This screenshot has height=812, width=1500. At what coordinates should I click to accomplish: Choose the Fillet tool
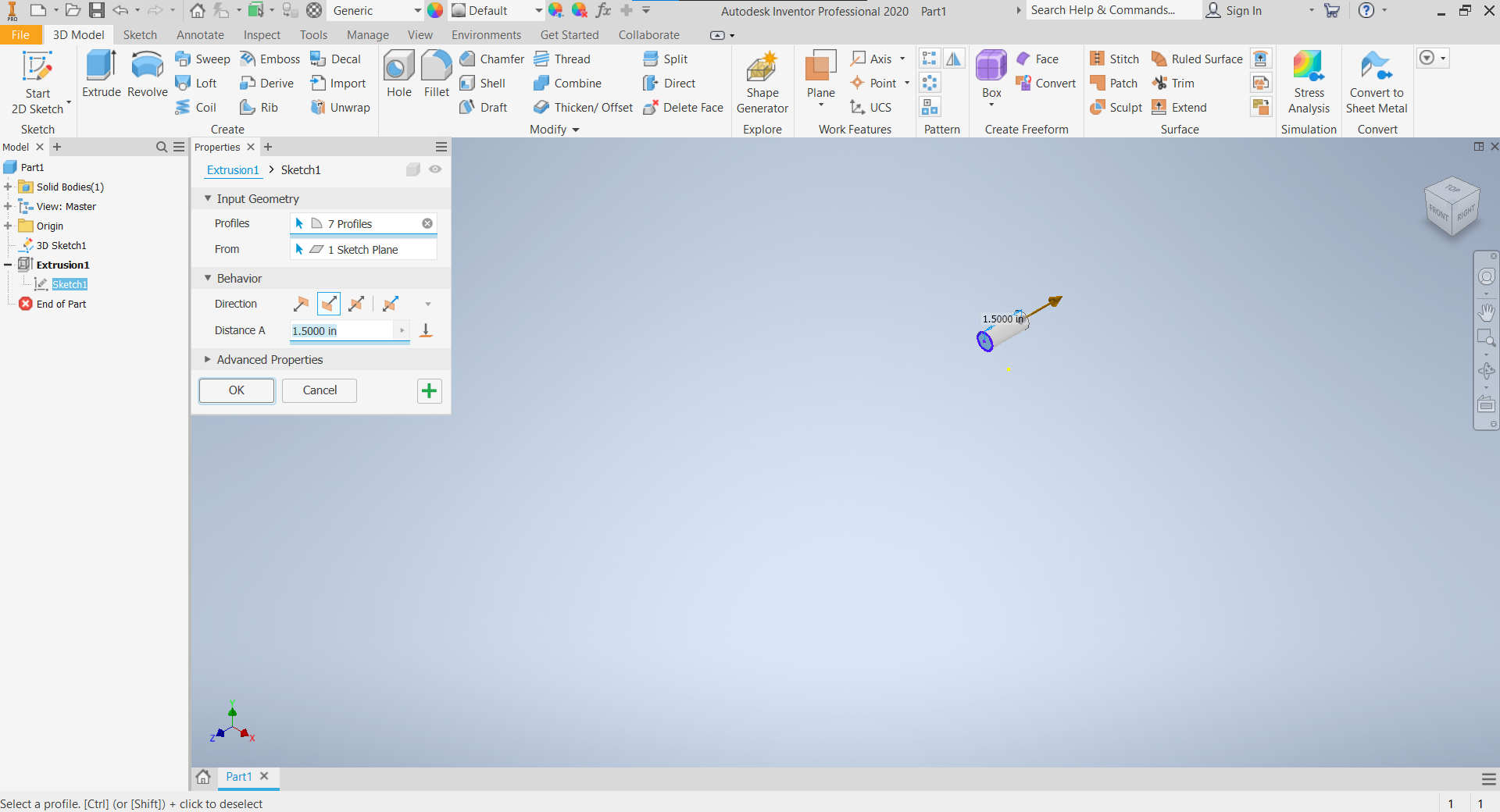[x=437, y=74]
